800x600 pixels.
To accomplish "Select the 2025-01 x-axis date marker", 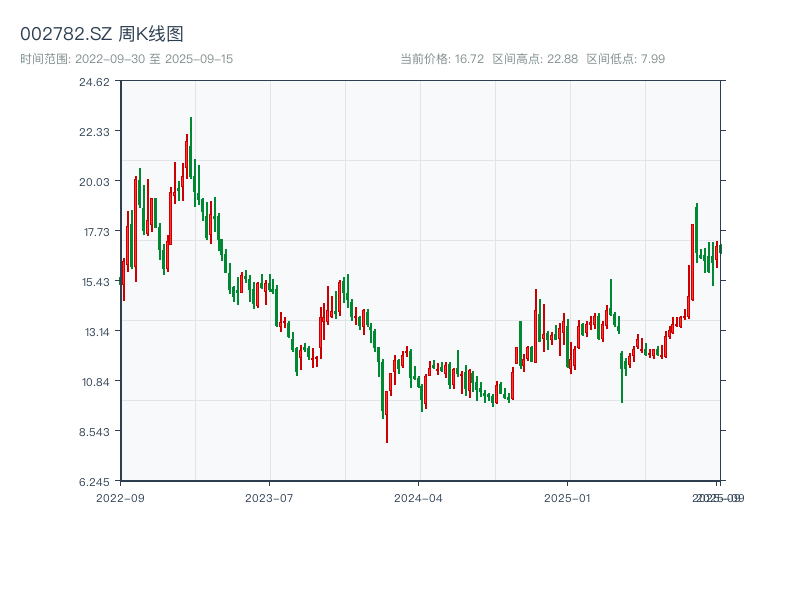I will point(568,497).
